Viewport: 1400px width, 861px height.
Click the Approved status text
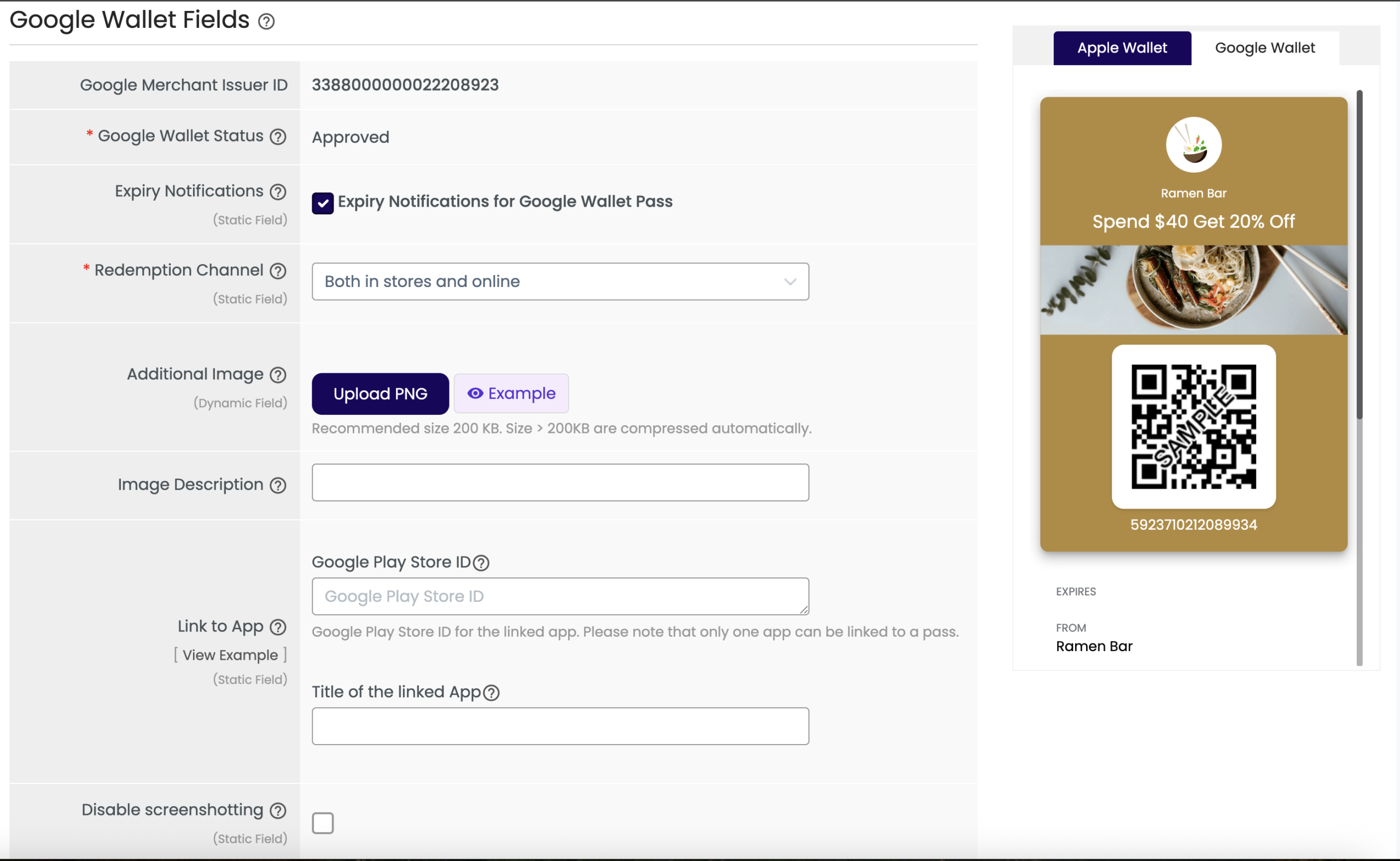click(x=351, y=137)
